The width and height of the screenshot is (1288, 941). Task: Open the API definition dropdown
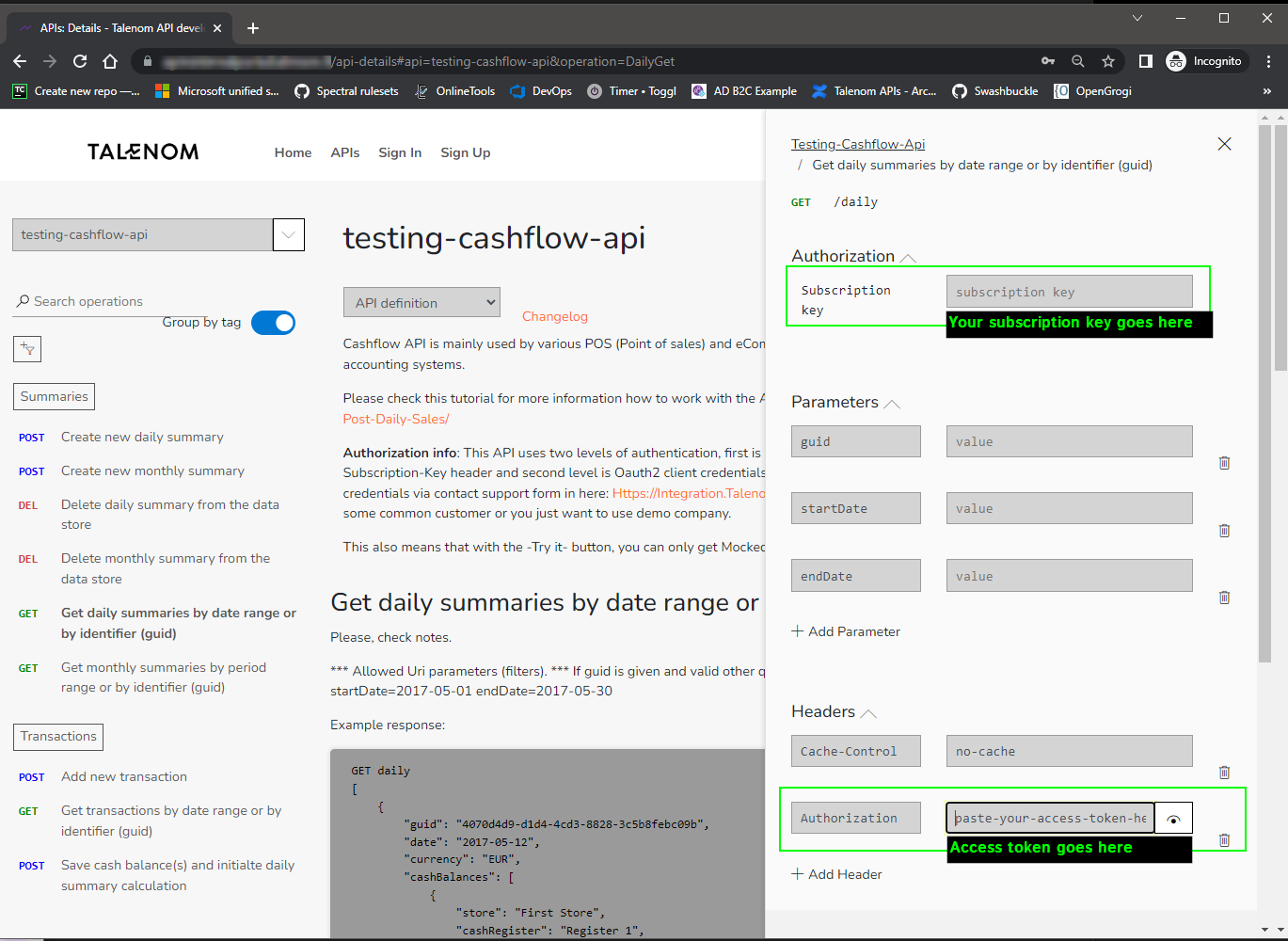point(421,303)
